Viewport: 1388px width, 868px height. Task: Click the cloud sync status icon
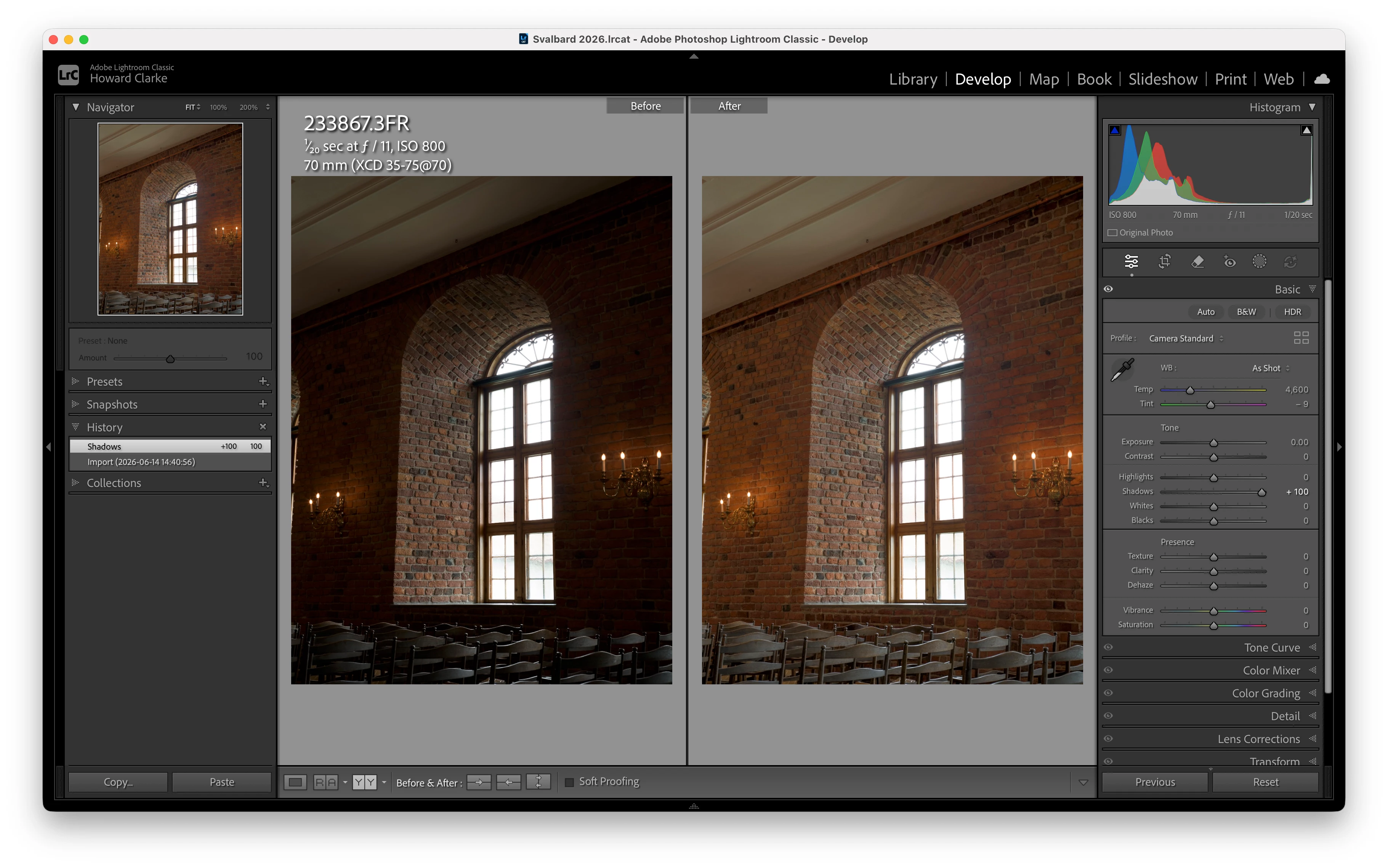(1321, 78)
